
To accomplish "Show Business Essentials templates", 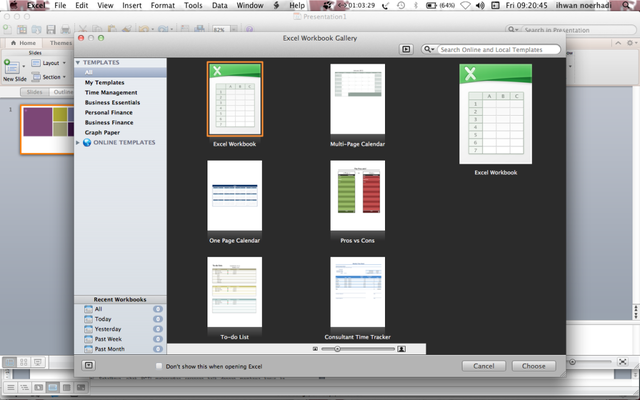I will click(112, 102).
